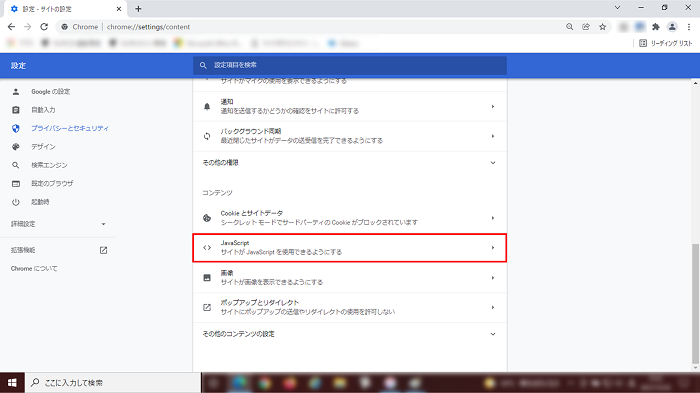Screen dimensions: 700x393
Task: Click the zoom magnifier icon in the address bar
Action: 570,27
